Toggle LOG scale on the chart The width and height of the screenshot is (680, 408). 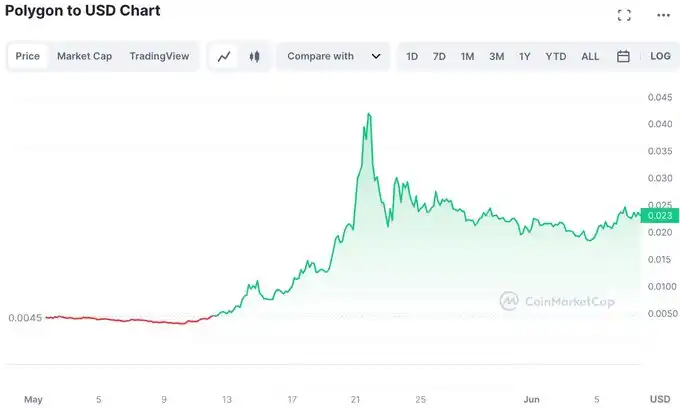tap(660, 57)
